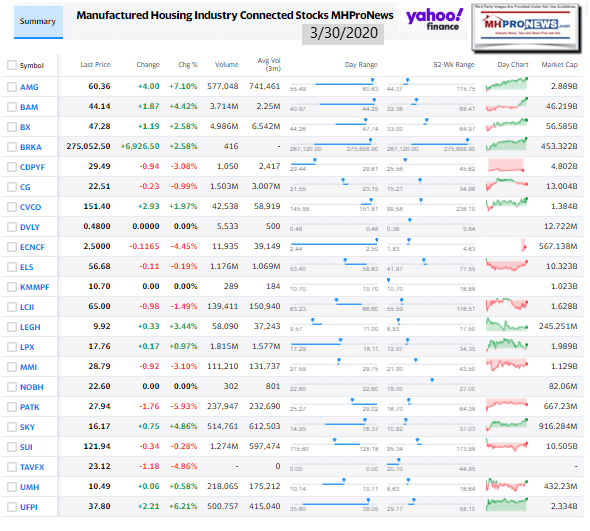Screen dimensions: 590x531
Task: Click TAVFX last price 23.12
Action: click(99, 466)
